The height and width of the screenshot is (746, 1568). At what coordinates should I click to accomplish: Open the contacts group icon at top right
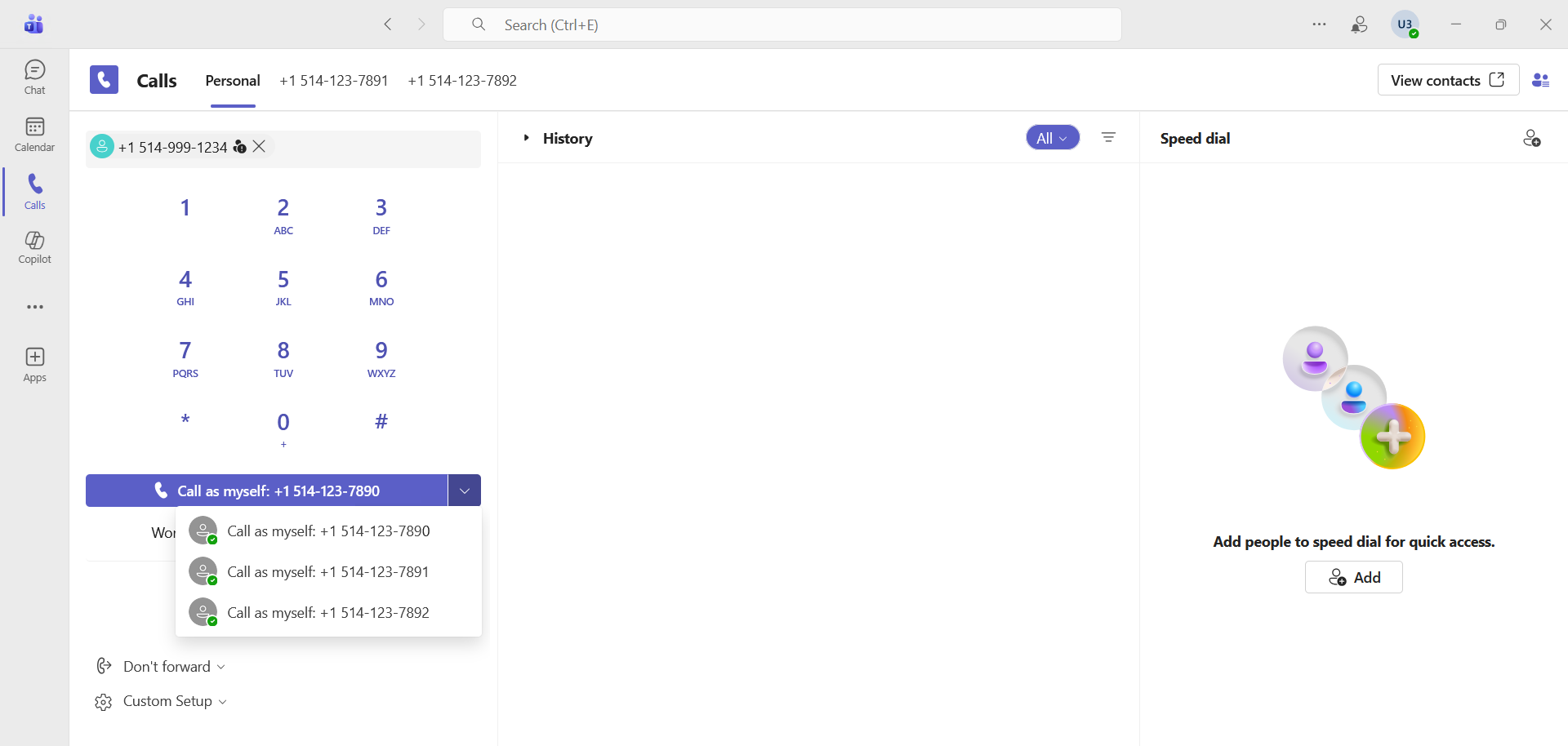[x=1541, y=80]
